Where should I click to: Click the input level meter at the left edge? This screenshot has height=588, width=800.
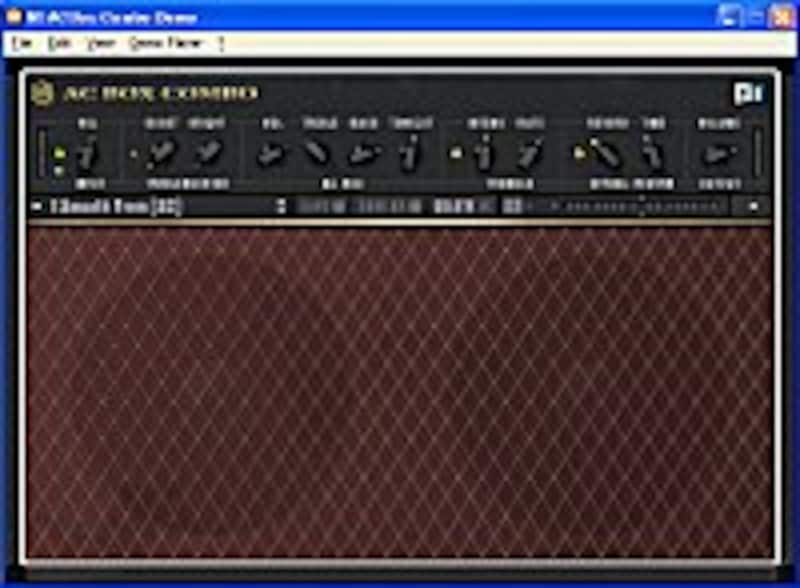pyautogui.click(x=42, y=153)
